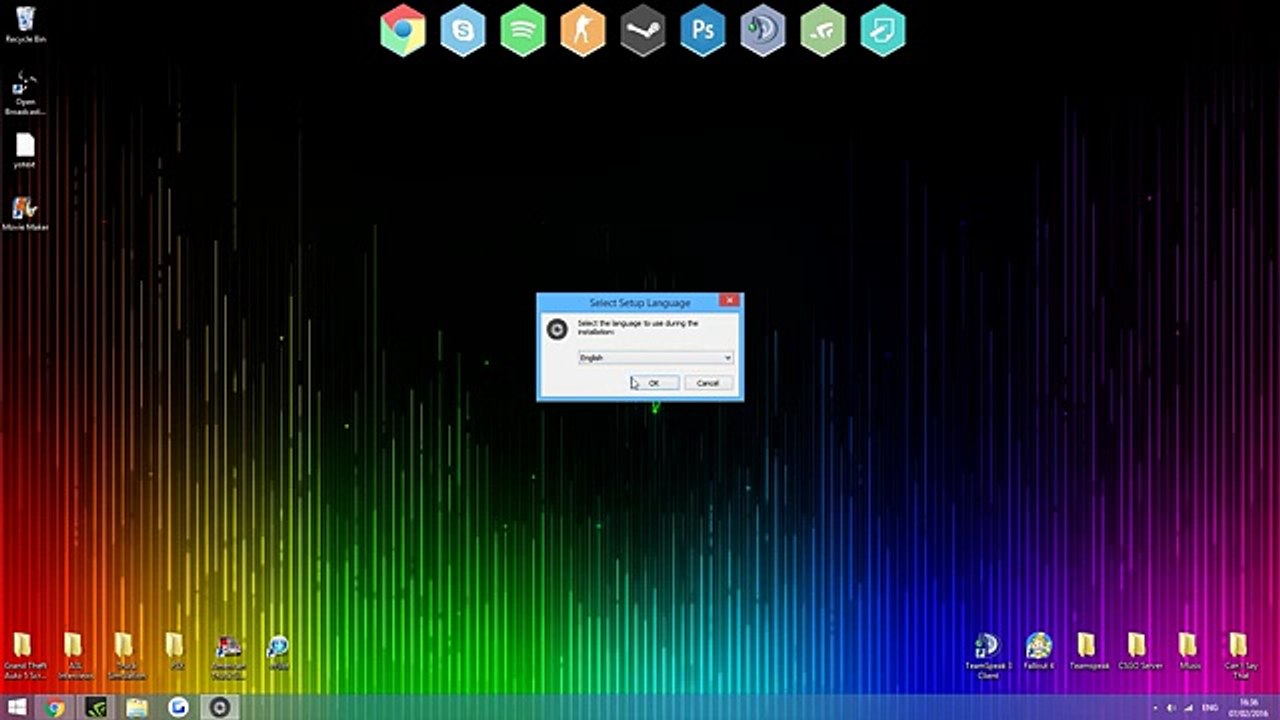
Task: Select the Can I Say That folder
Action: [x=1239, y=655]
